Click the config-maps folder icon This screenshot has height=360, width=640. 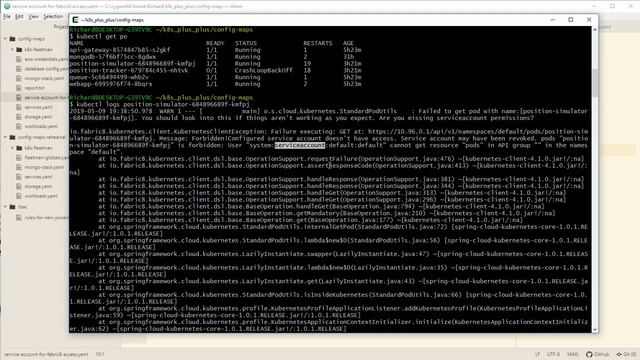click(x=12, y=39)
